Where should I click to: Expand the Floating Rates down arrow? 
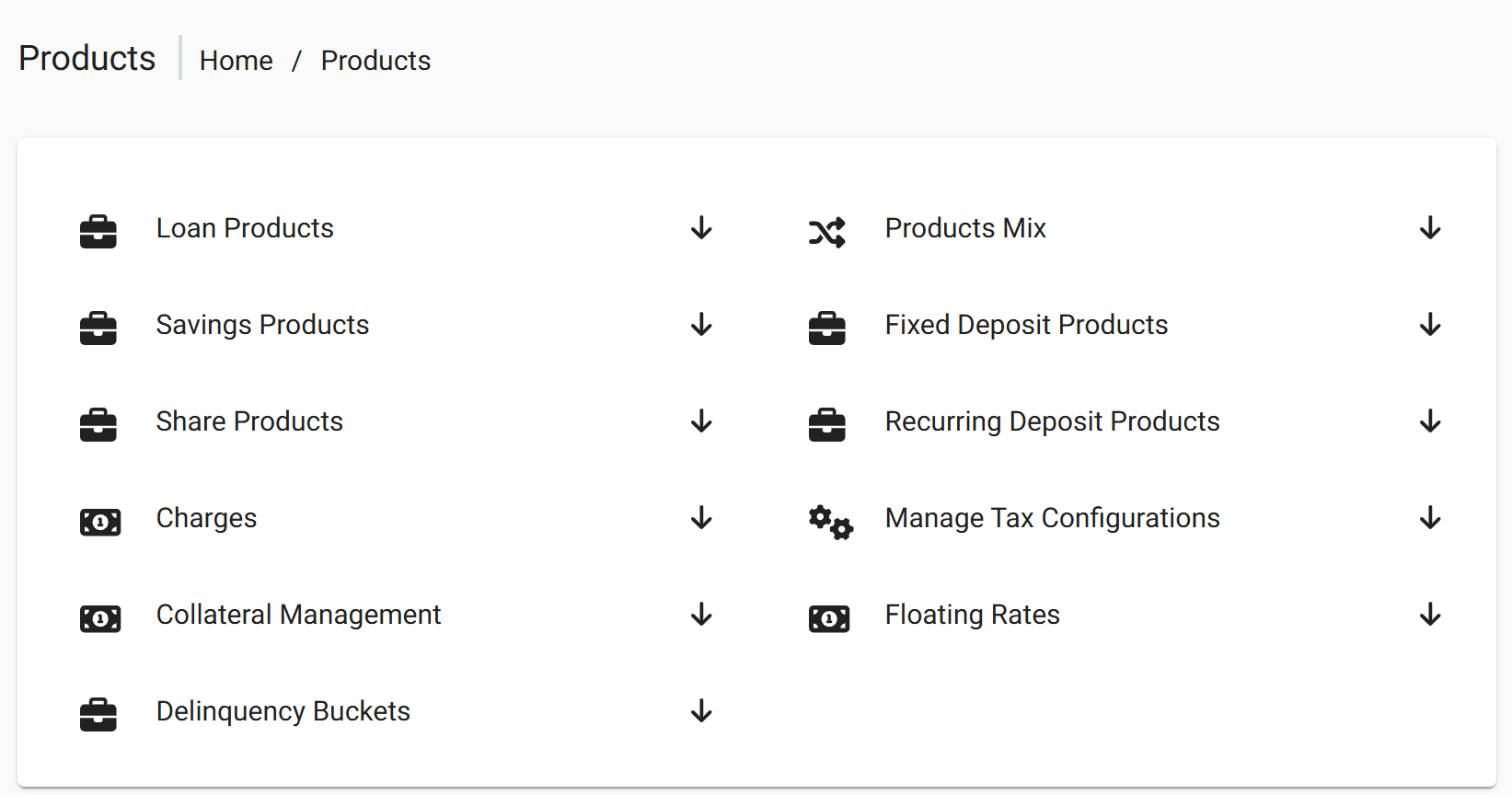pyautogui.click(x=1430, y=615)
